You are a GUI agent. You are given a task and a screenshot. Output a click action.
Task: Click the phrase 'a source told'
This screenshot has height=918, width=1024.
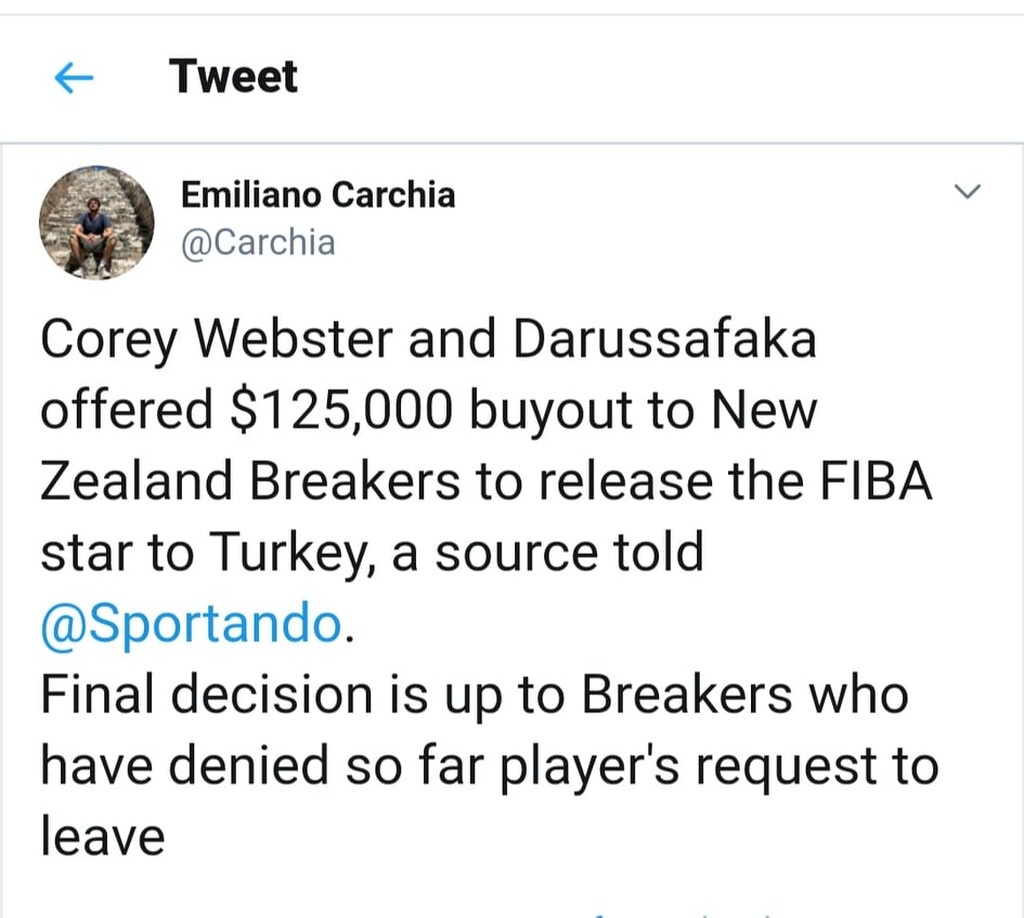549,553
